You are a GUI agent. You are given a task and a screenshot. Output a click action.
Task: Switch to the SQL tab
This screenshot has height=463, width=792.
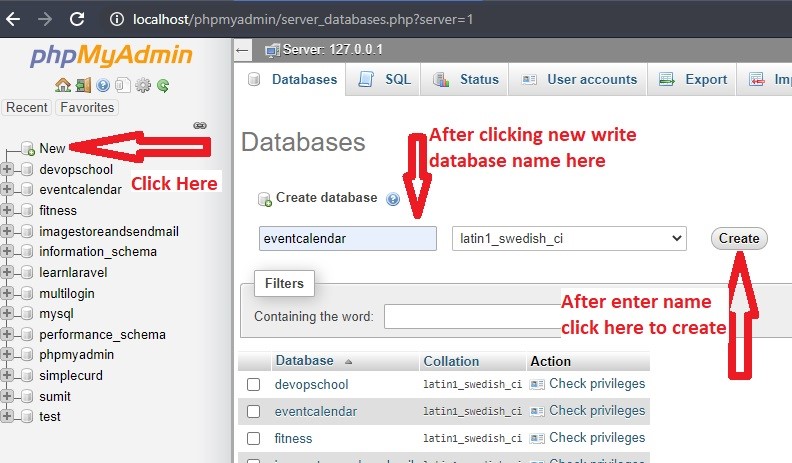pos(385,80)
